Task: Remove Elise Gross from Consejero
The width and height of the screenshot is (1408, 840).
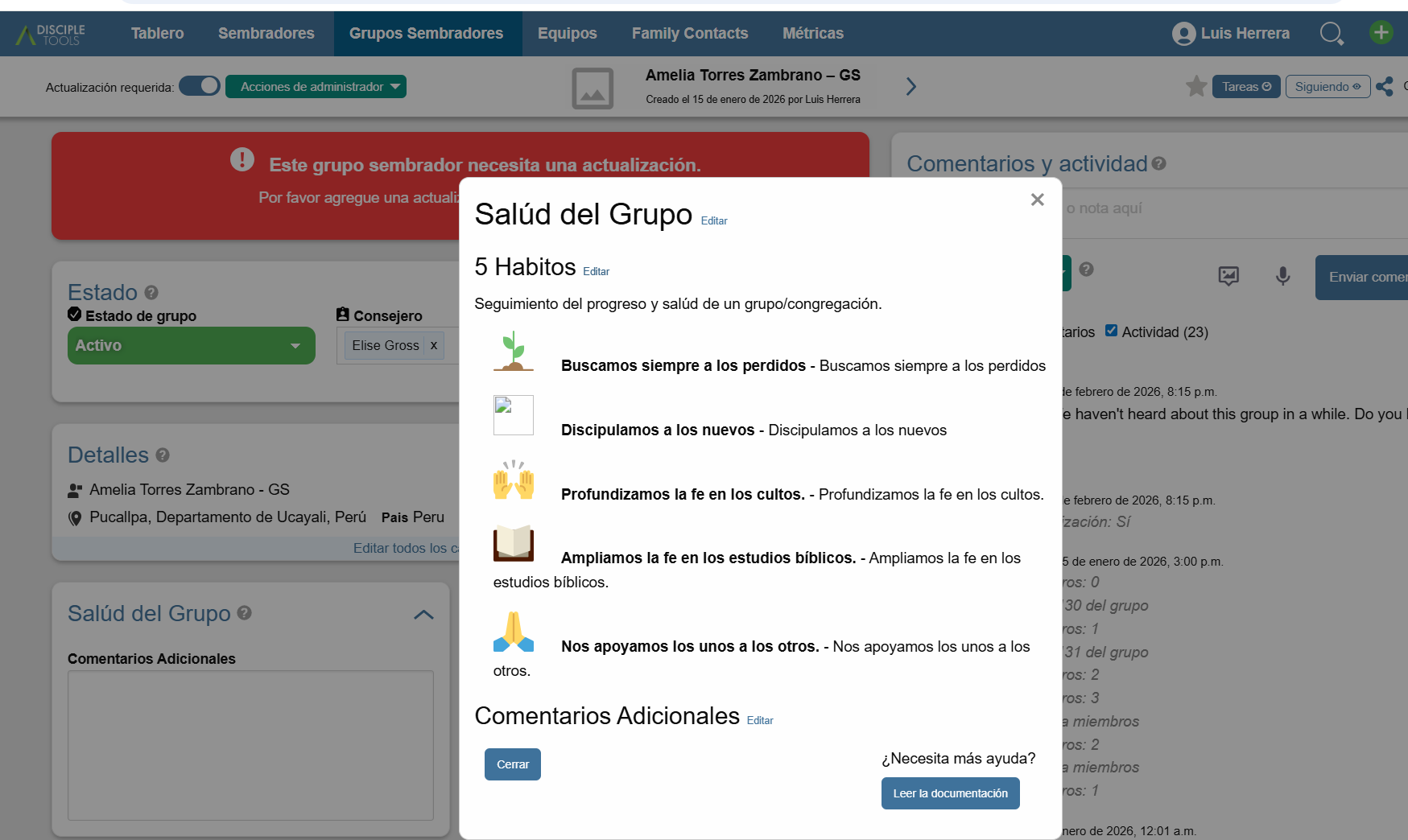Action: (x=433, y=345)
